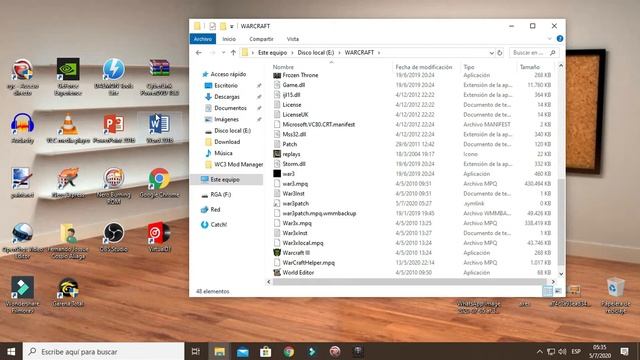The height and width of the screenshot is (360, 640).
Task: Select Acceso rápido in the navigation pane
Action: click(x=228, y=74)
